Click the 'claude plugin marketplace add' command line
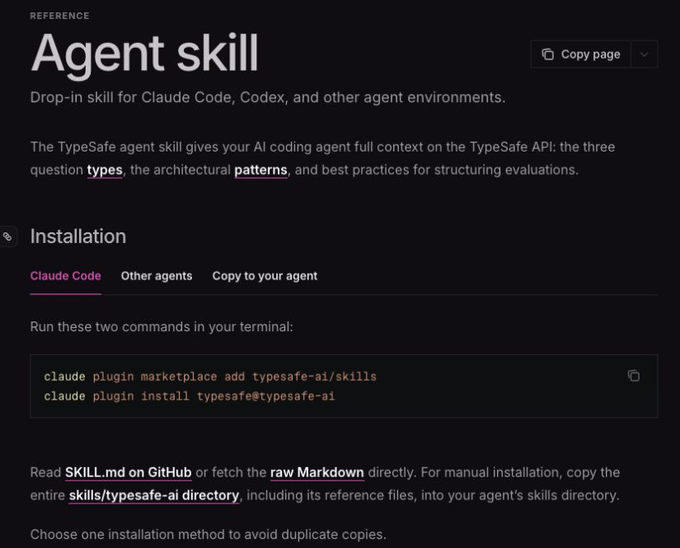Viewport: 680px width, 548px height. [210, 376]
